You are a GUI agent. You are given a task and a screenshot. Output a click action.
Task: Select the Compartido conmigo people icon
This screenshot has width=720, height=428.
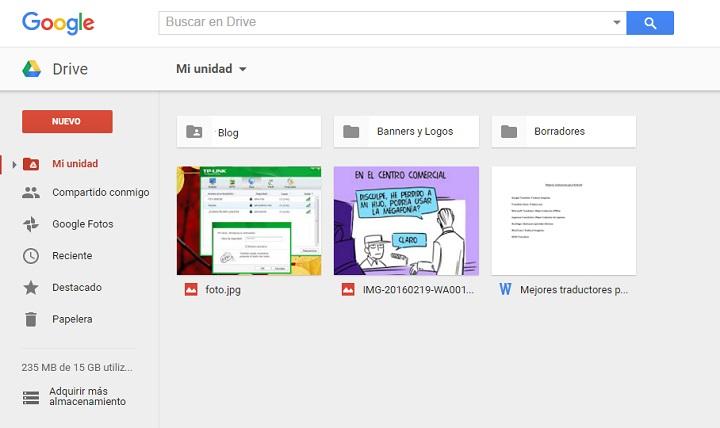[x=31, y=192]
